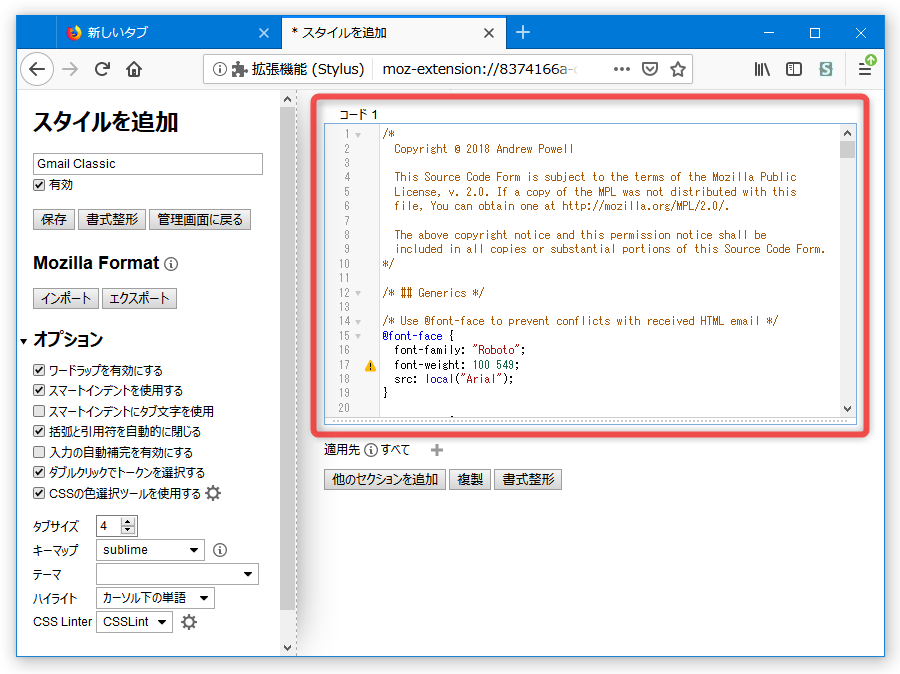Click the style name field Gmail Classic
This screenshot has height=674, width=900.
(148, 164)
